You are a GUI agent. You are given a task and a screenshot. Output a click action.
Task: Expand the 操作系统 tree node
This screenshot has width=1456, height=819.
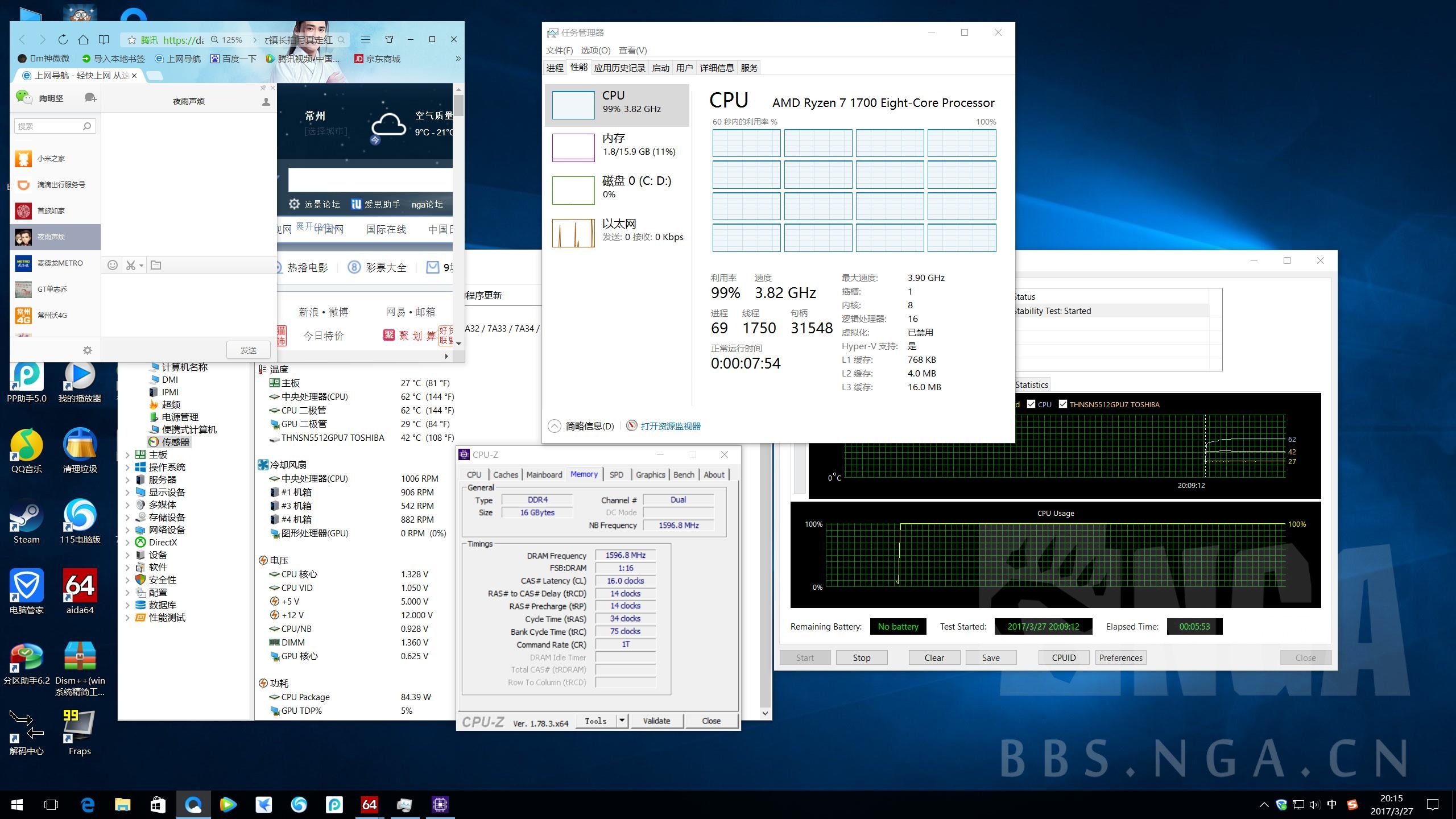pyautogui.click(x=127, y=468)
